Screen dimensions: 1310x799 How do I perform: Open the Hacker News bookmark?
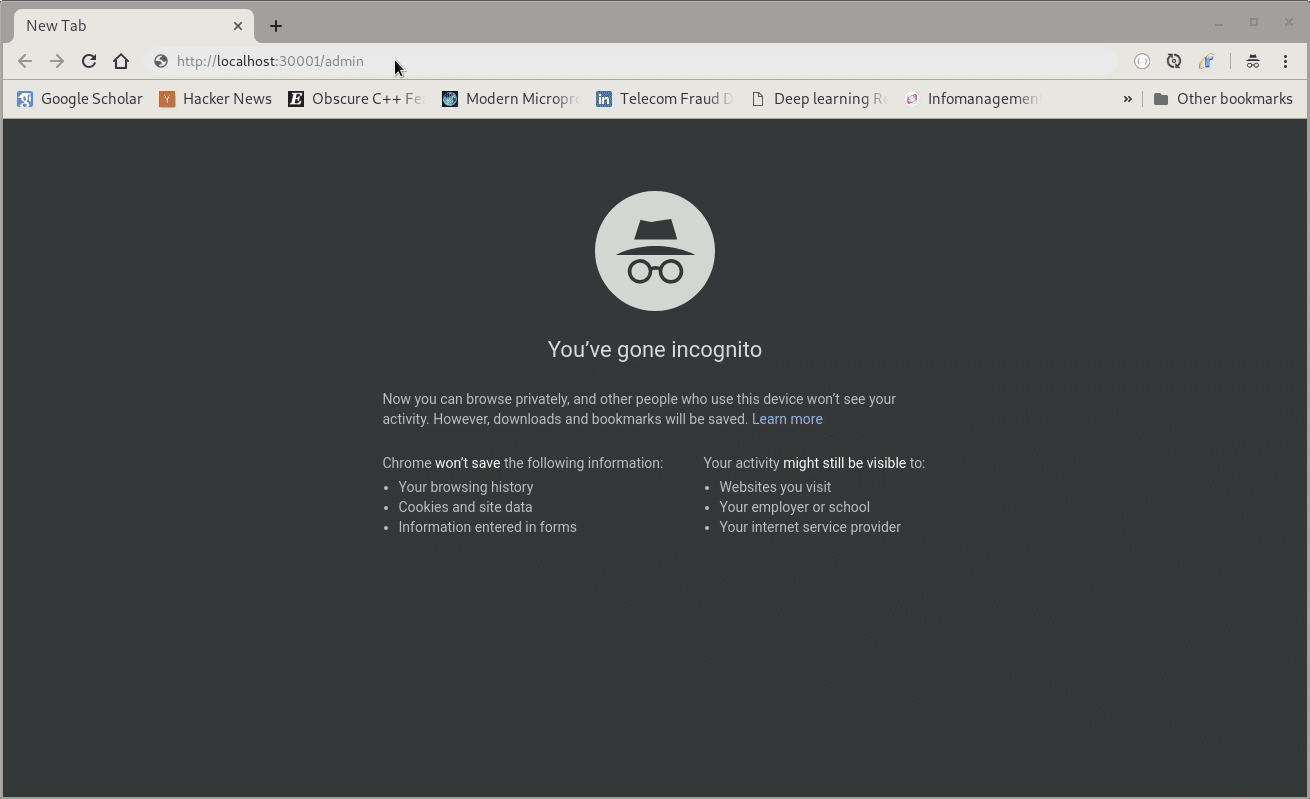point(216,99)
